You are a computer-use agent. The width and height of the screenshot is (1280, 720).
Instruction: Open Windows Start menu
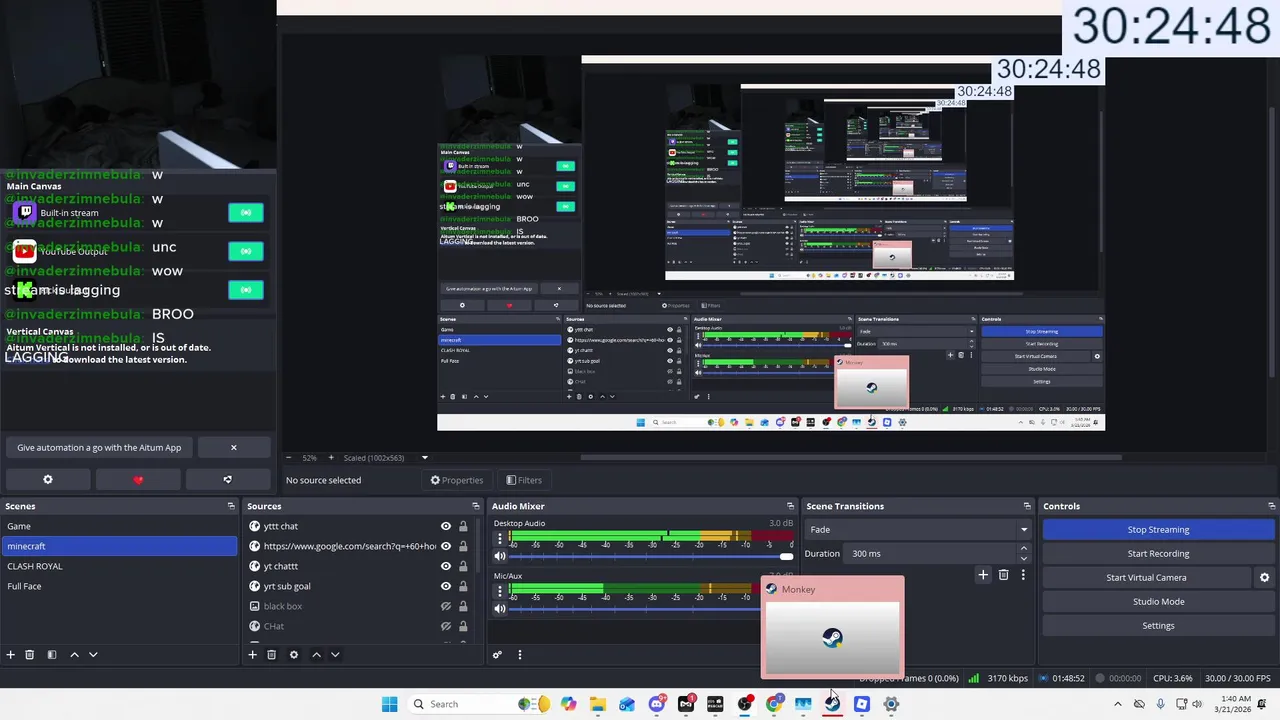389,704
